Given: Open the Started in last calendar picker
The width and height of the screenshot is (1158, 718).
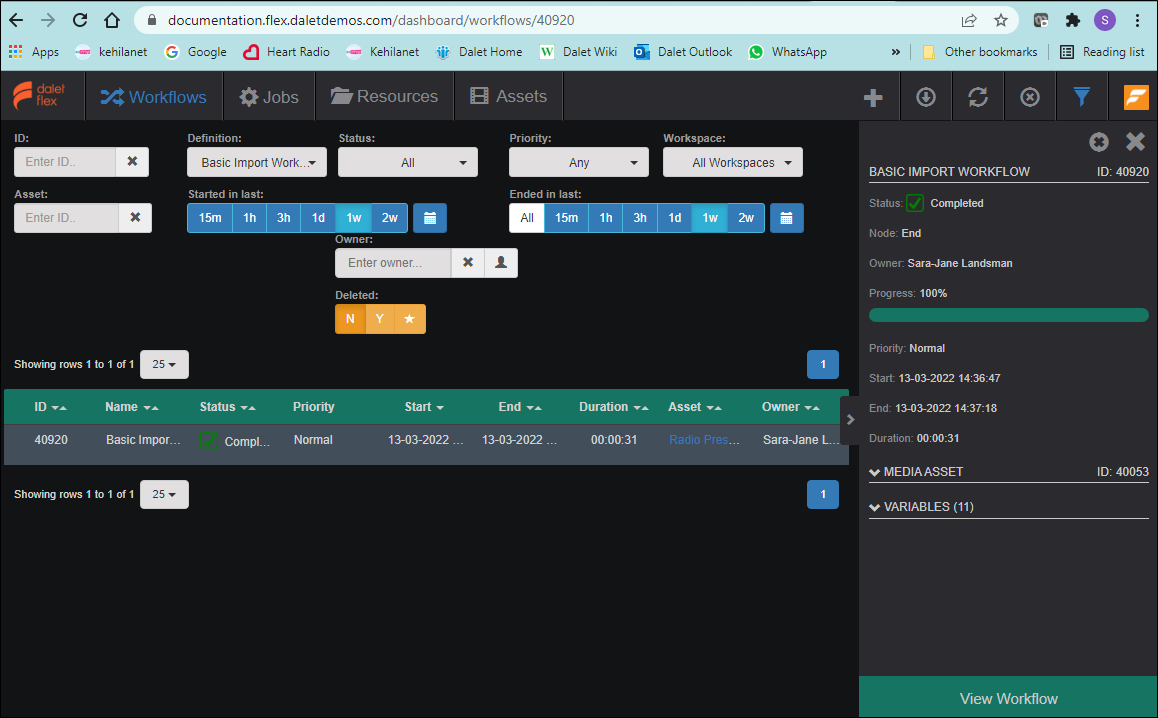Looking at the screenshot, I should tap(430, 218).
